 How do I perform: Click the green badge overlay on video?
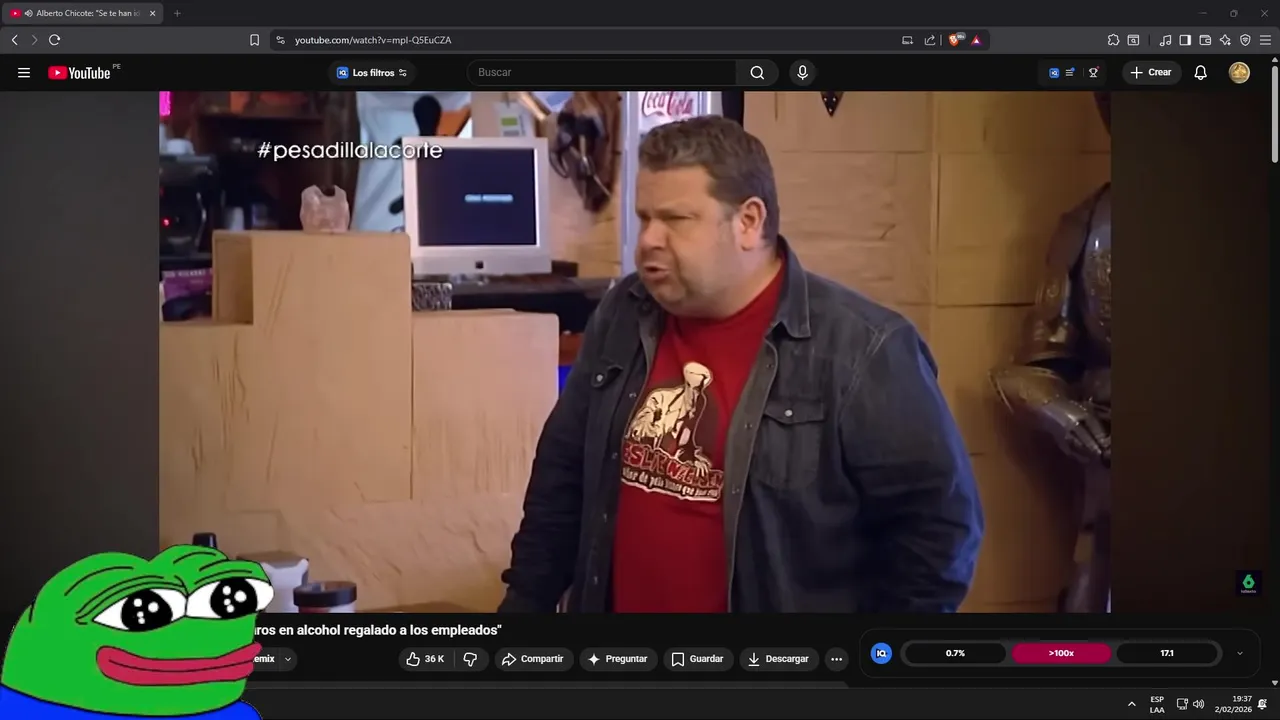(1248, 583)
